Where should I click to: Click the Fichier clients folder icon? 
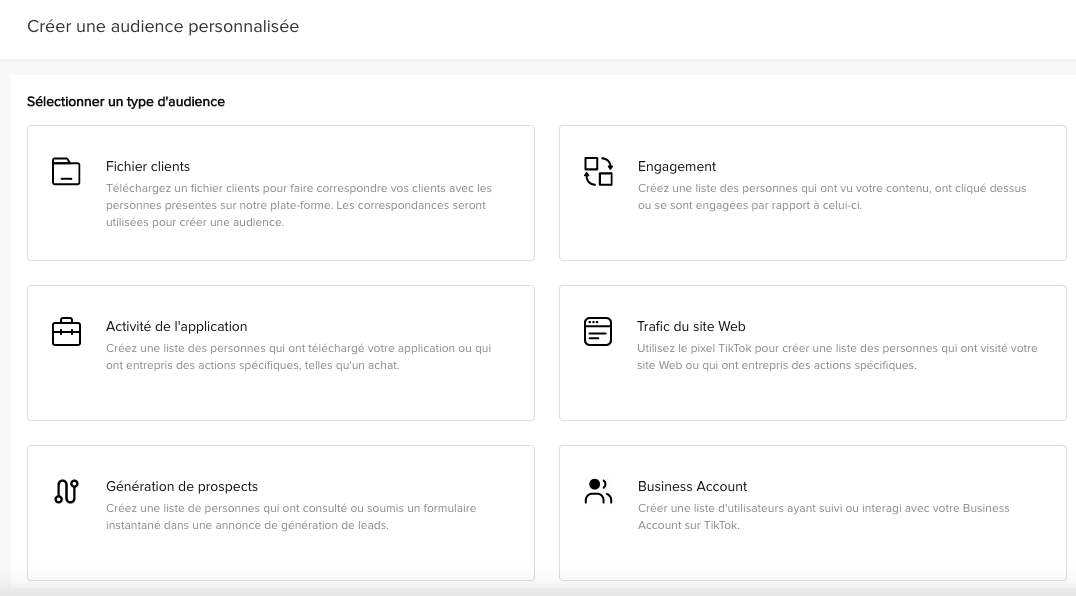point(66,171)
